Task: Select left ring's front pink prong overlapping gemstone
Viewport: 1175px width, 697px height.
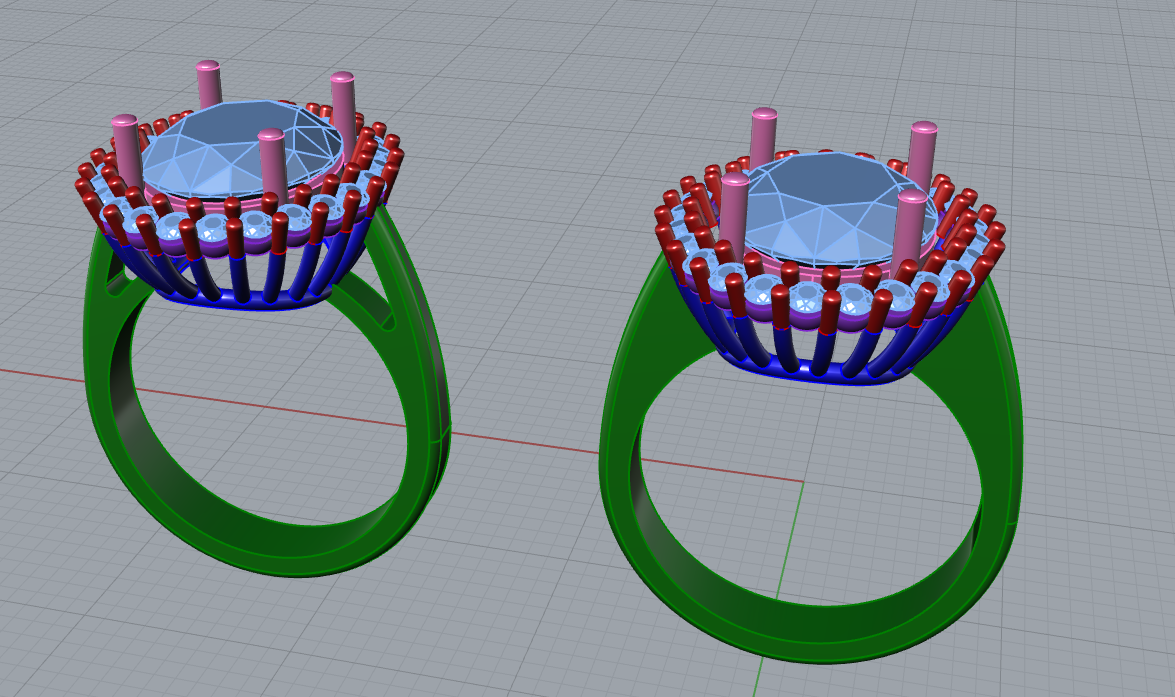Action: (271, 163)
